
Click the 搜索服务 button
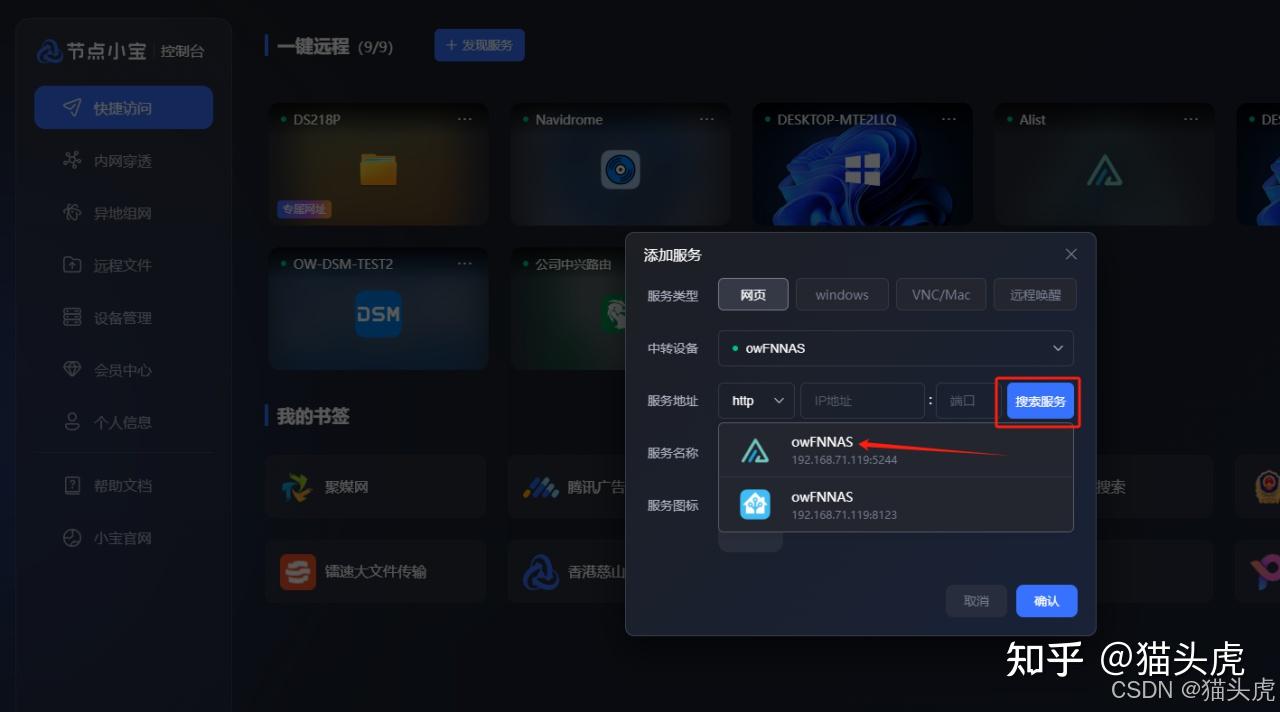point(1038,400)
